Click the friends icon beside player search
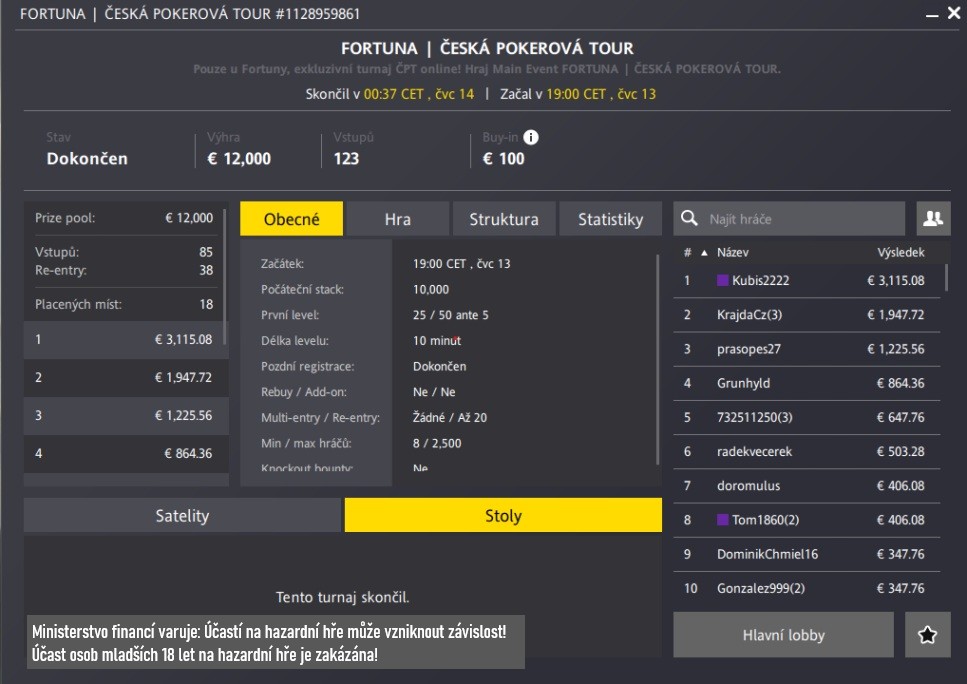Image resolution: width=967 pixels, height=684 pixels. point(933,218)
